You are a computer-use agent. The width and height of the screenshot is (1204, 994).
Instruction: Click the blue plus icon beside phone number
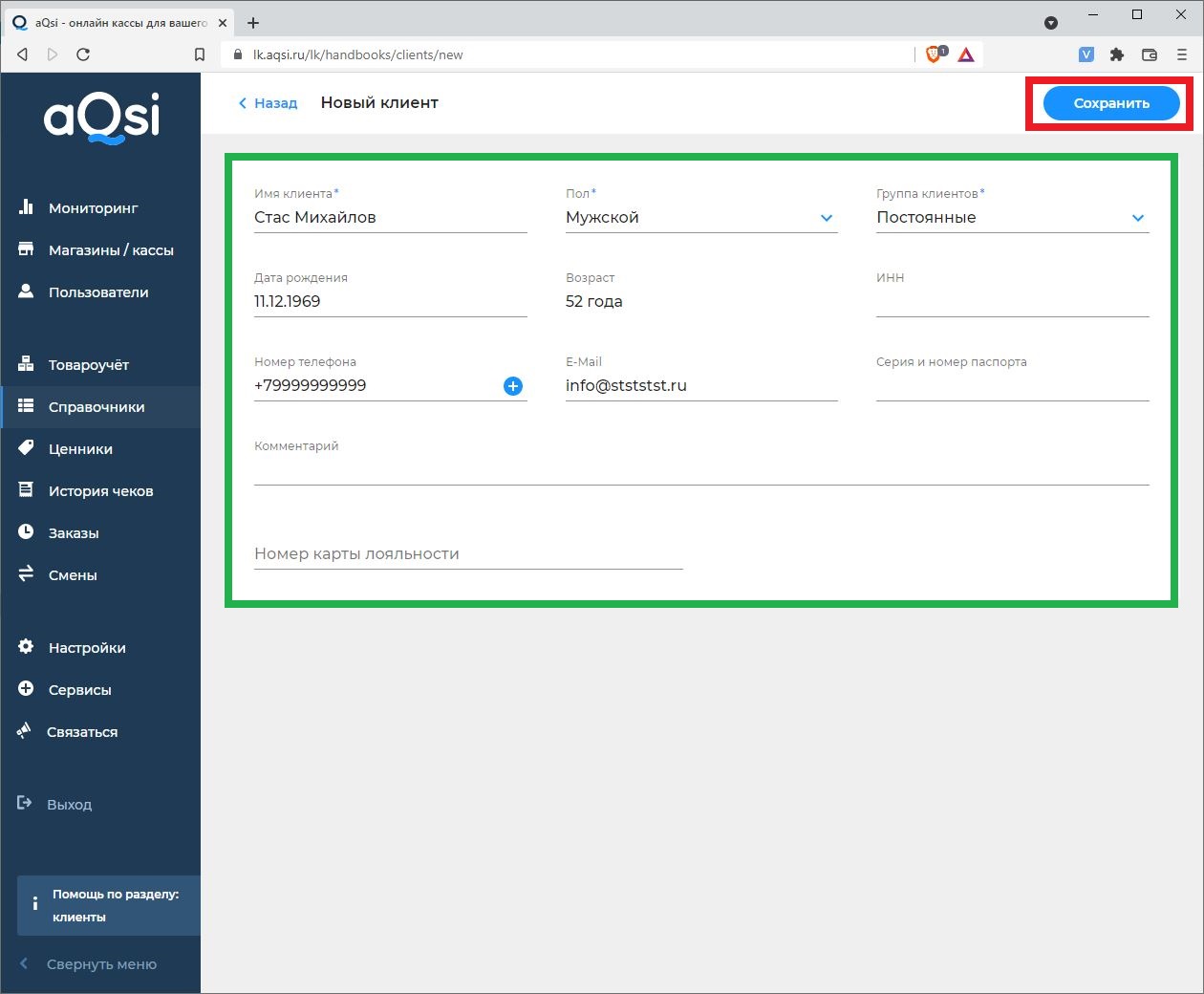[x=513, y=386]
